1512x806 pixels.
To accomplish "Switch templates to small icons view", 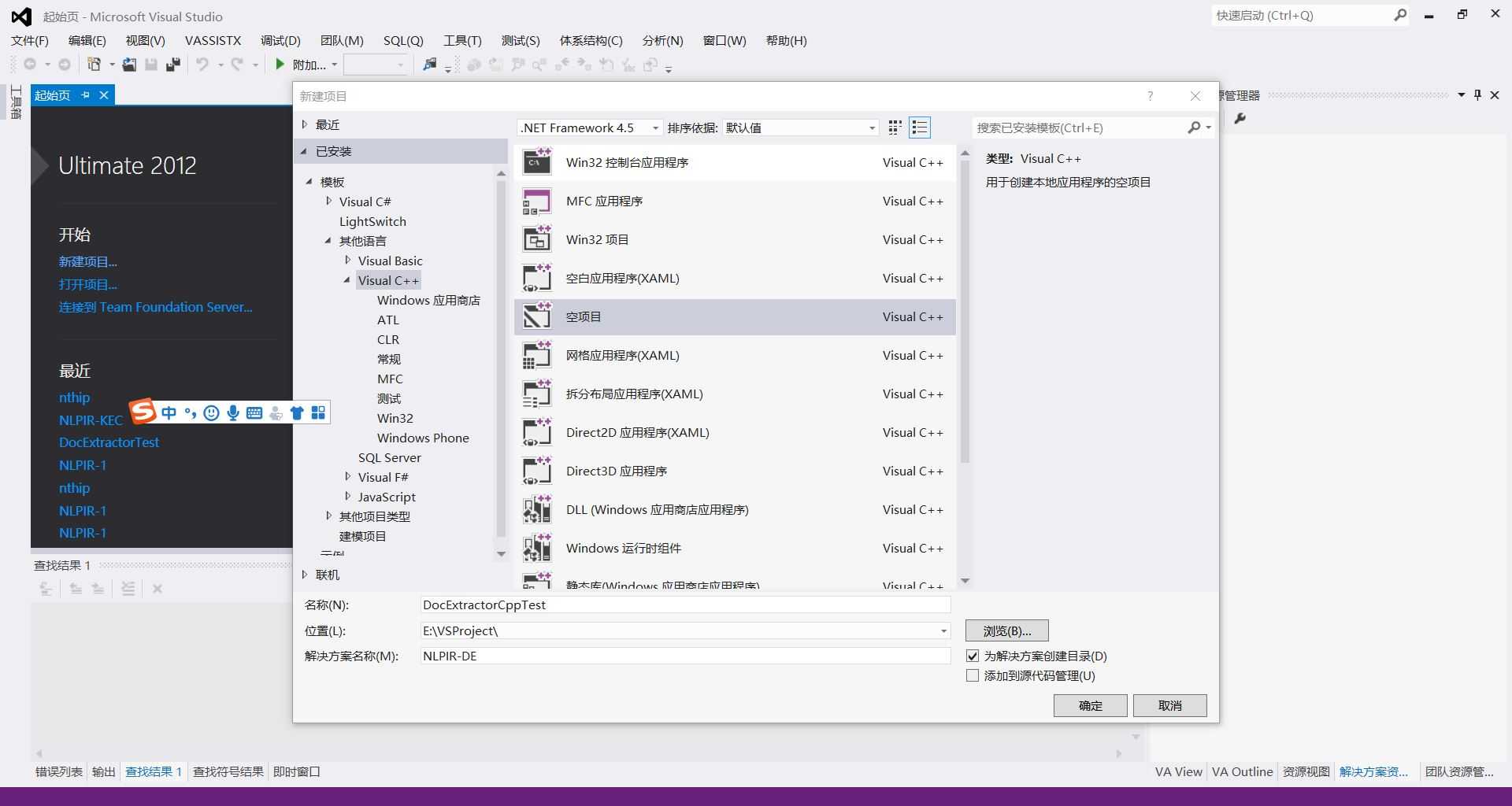I will click(x=895, y=128).
